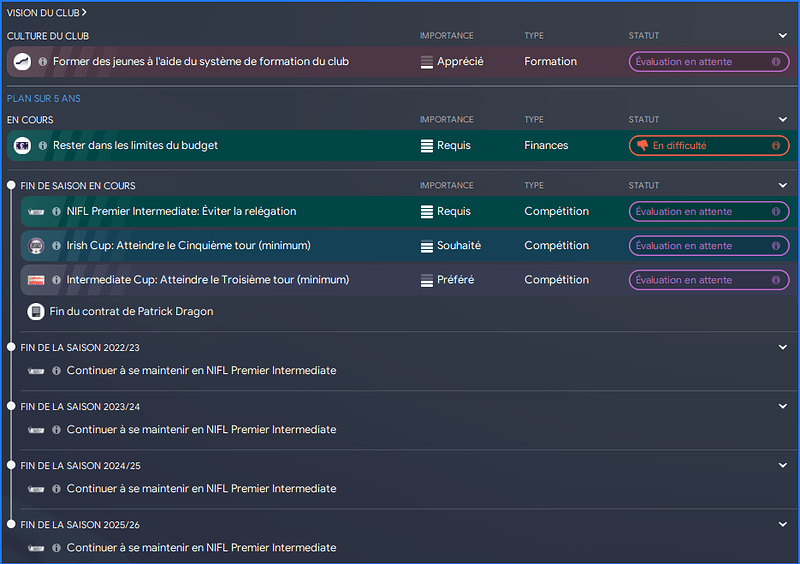This screenshot has height=564, width=800.
Task: Collapse Fin de la Saison 2025/26 section
Action: (x=782, y=524)
